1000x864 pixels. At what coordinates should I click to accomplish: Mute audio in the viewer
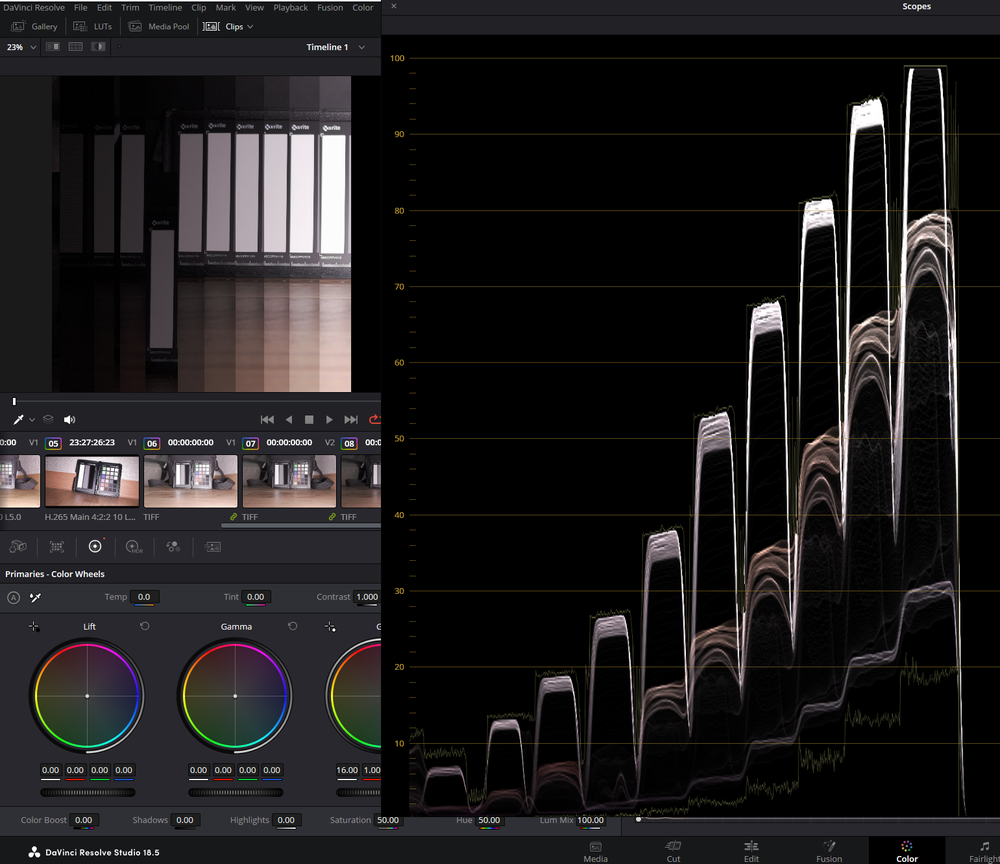68,419
